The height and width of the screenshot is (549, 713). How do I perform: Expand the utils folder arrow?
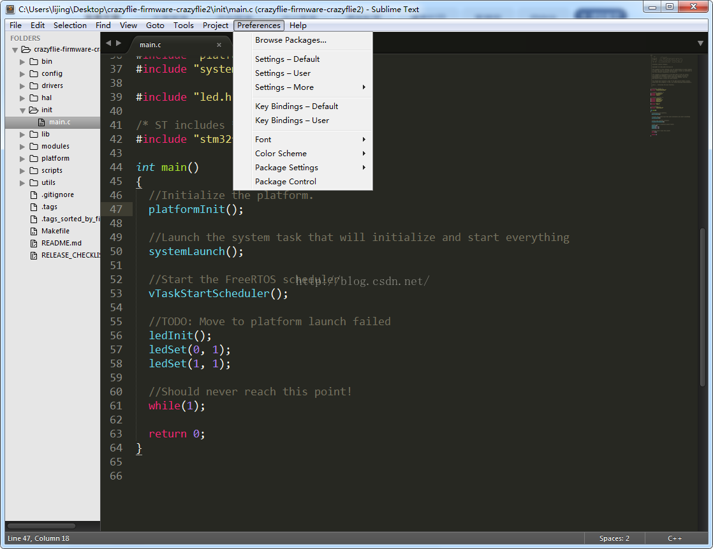[x=22, y=183]
